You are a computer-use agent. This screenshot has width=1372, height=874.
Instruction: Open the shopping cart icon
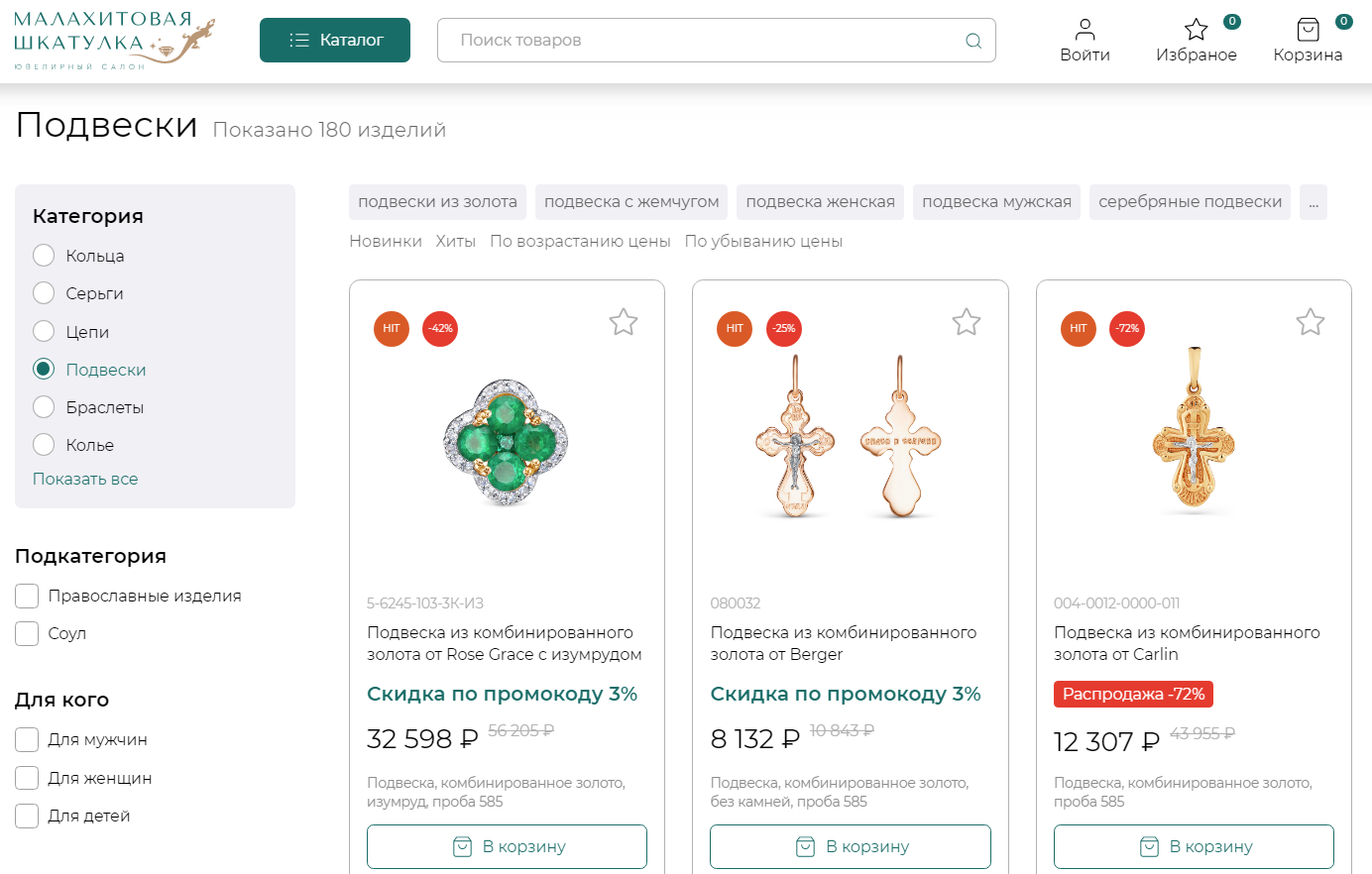coord(1308,30)
